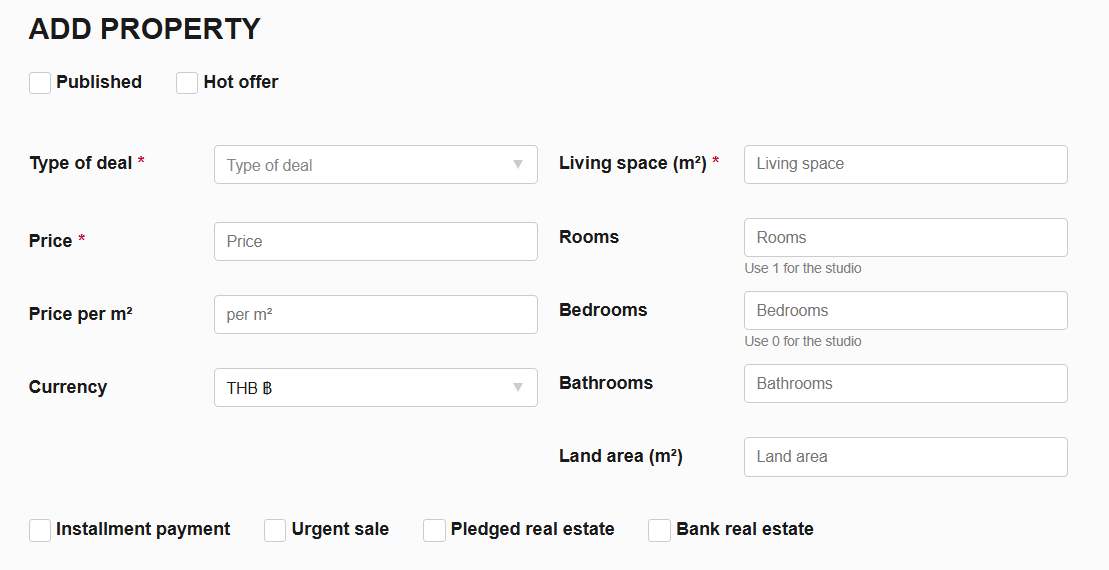Focus the Price input field
This screenshot has width=1109, height=570.
point(375,241)
